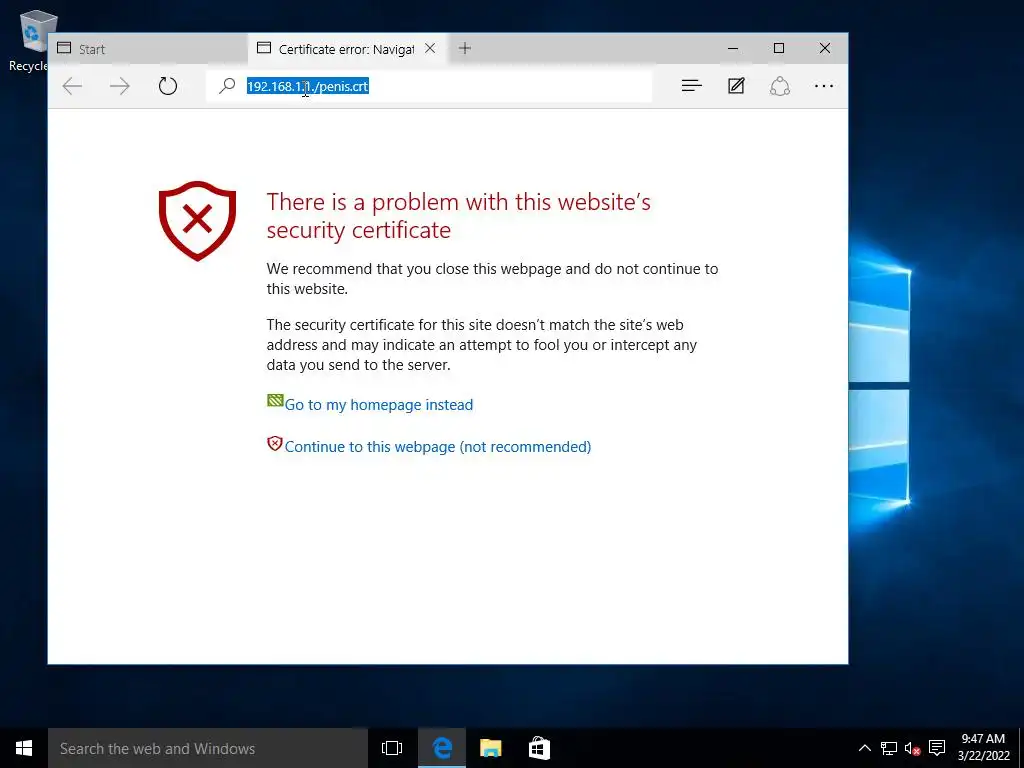Click text 'We recommend that you close this webpage'
This screenshot has height=768, width=1024.
pyautogui.click(x=413, y=269)
